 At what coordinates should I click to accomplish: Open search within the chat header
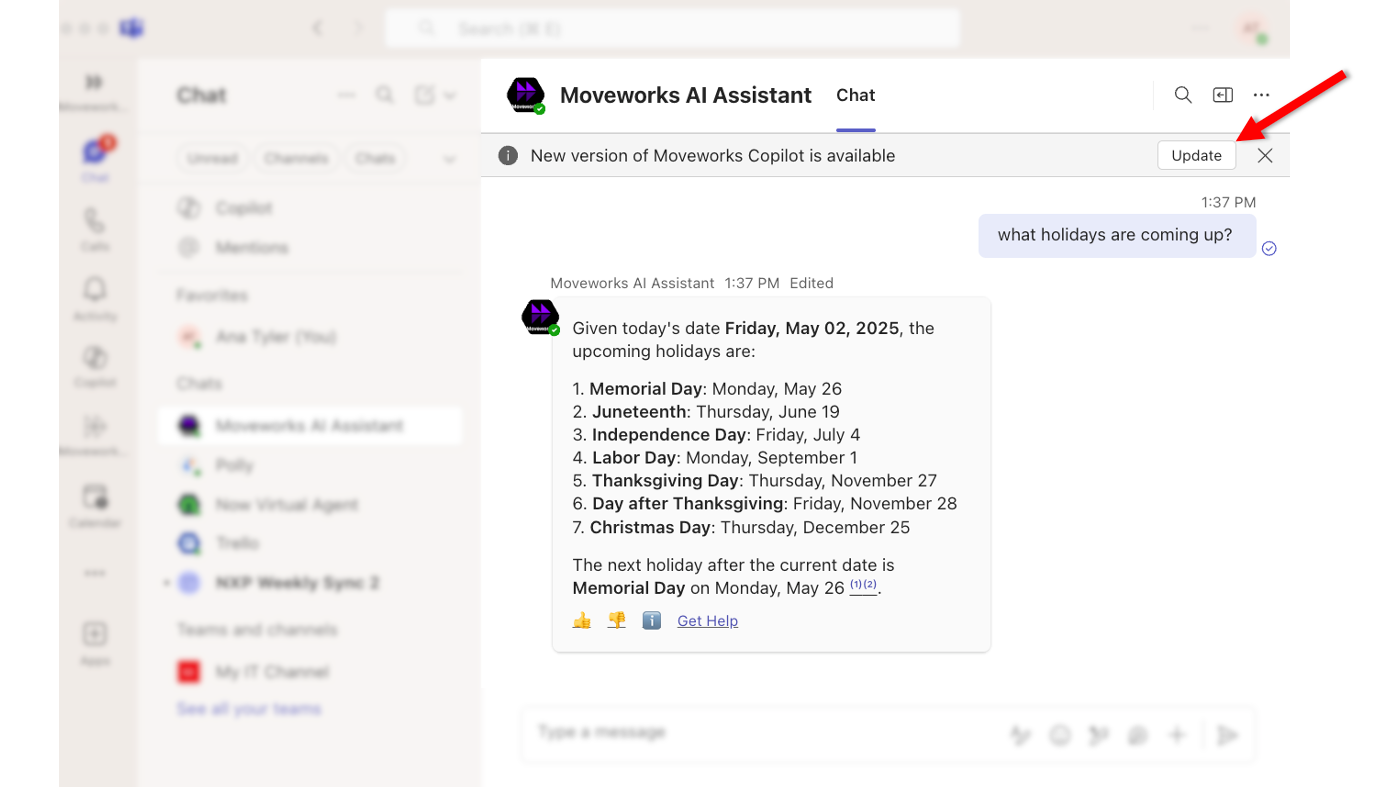[x=1183, y=95]
